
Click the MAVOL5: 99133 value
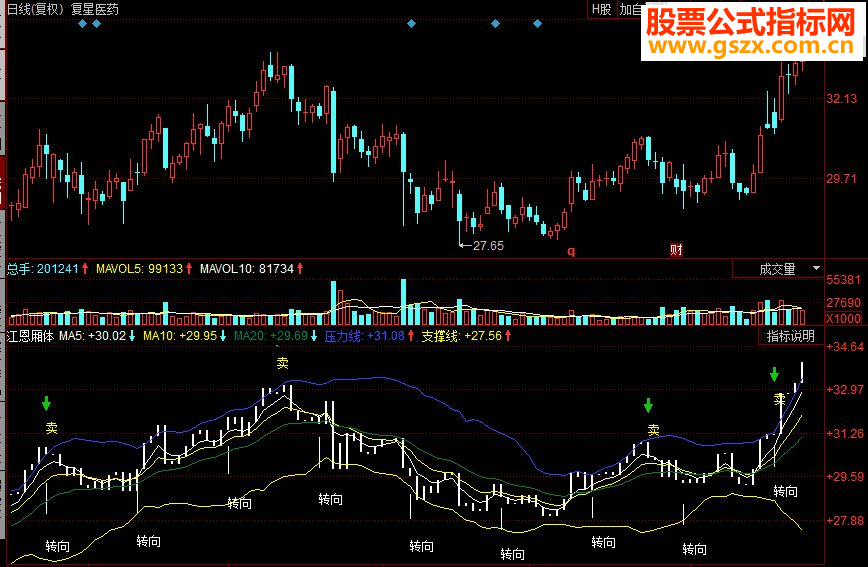coord(144,269)
